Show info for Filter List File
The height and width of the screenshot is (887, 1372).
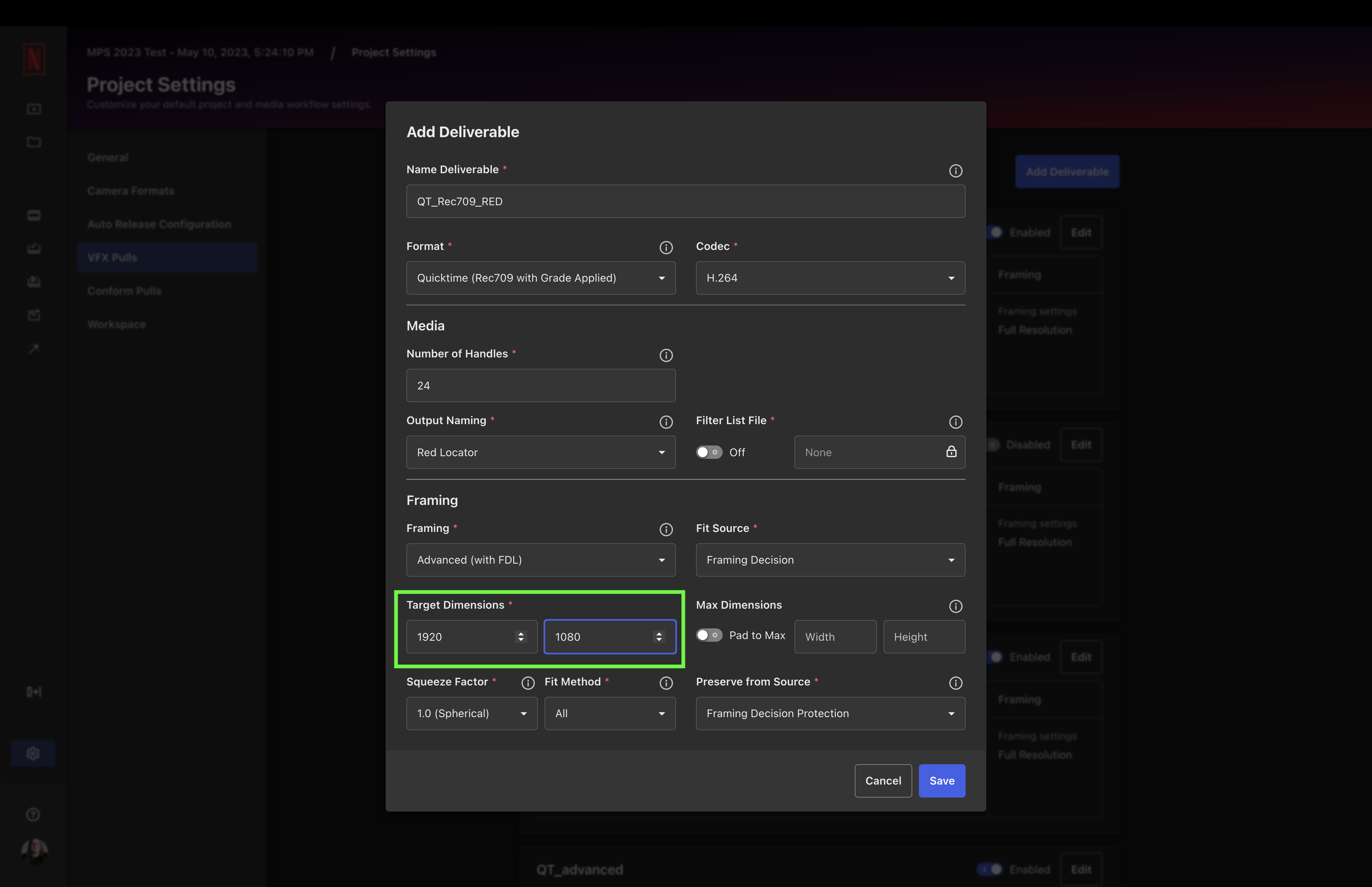tap(955, 421)
